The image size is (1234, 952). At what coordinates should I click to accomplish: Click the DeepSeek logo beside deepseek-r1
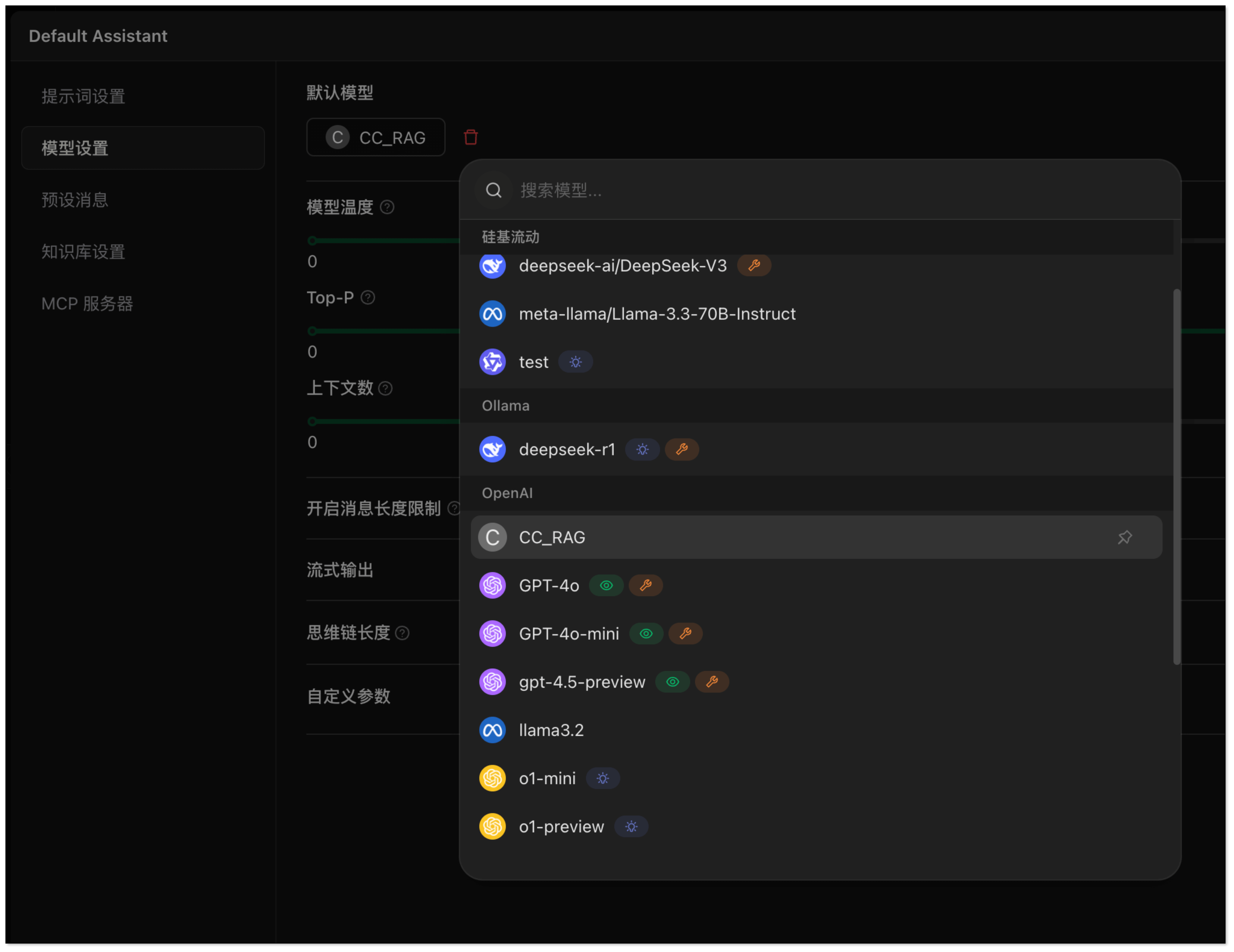point(493,450)
